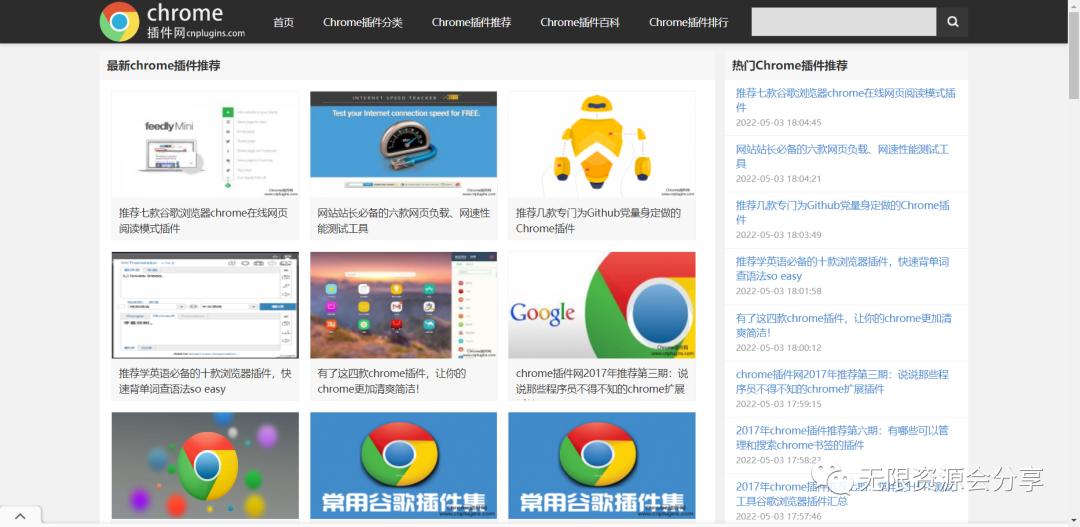Viewport: 1080px width, 527px height.
Task: Open sidebar link 2017年chrome插件推荐第六期
Action: coord(842,438)
